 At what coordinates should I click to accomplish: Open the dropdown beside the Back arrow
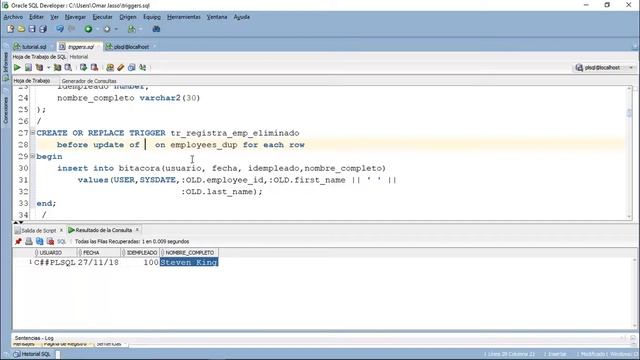[97, 29]
